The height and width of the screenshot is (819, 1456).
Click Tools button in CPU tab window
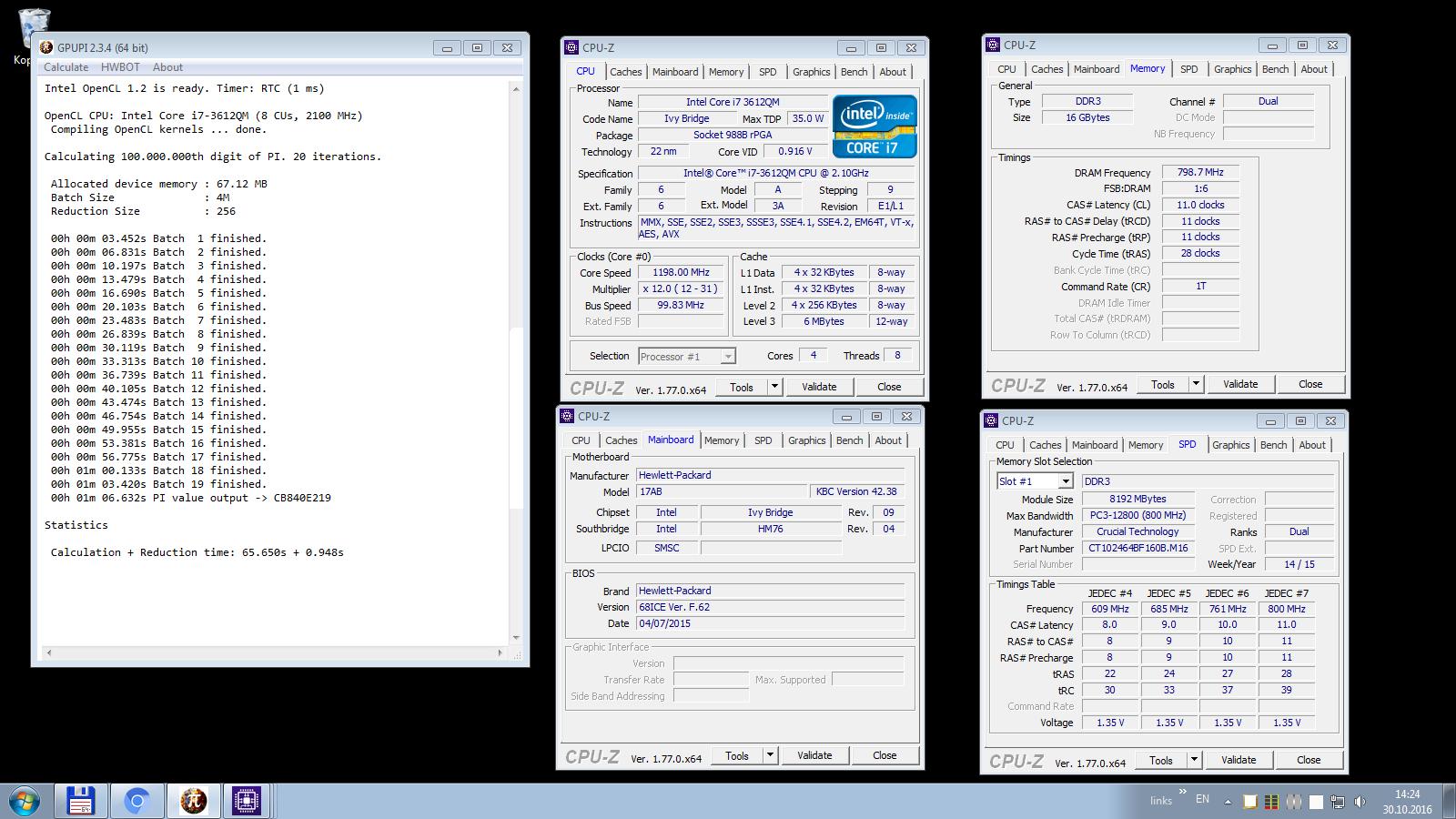click(x=742, y=387)
